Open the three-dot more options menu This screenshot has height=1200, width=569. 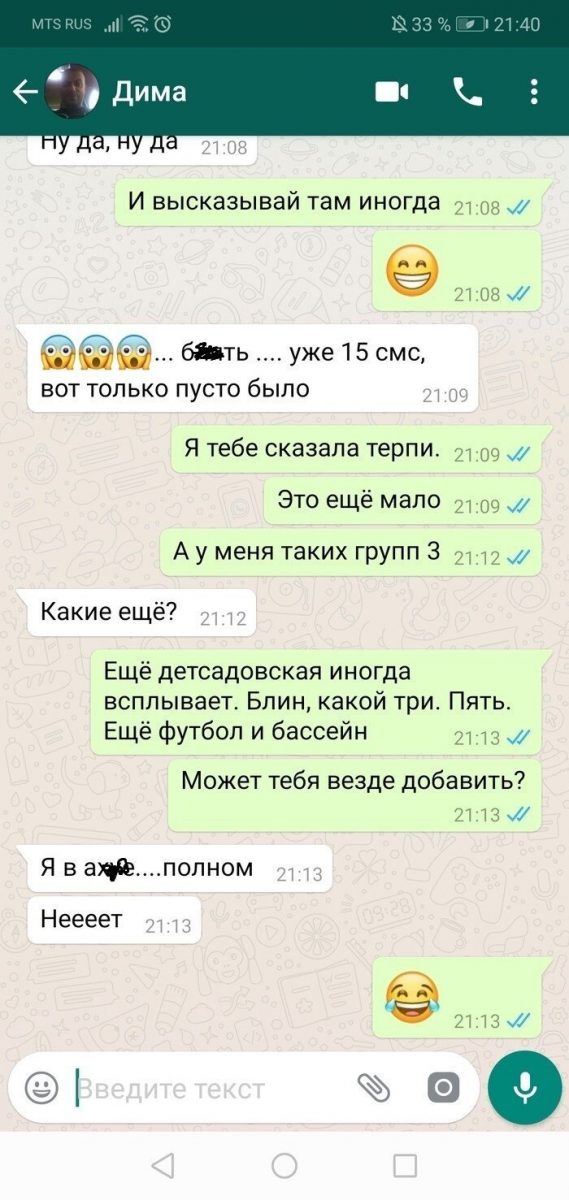pyautogui.click(x=535, y=92)
